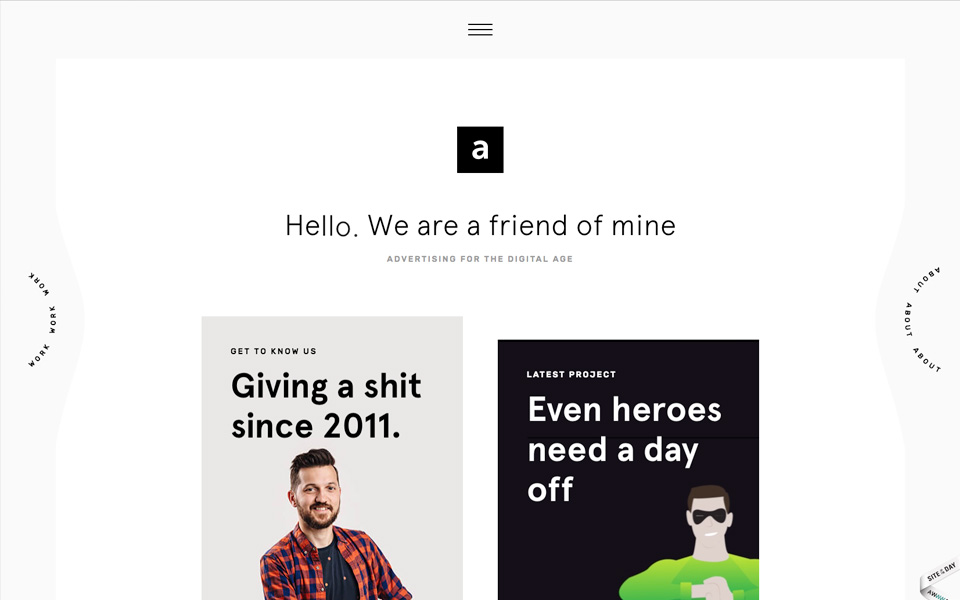Select the 'Even heroes need a day off' headline
Image resolution: width=960 pixels, height=600 pixels.
pyautogui.click(x=624, y=449)
